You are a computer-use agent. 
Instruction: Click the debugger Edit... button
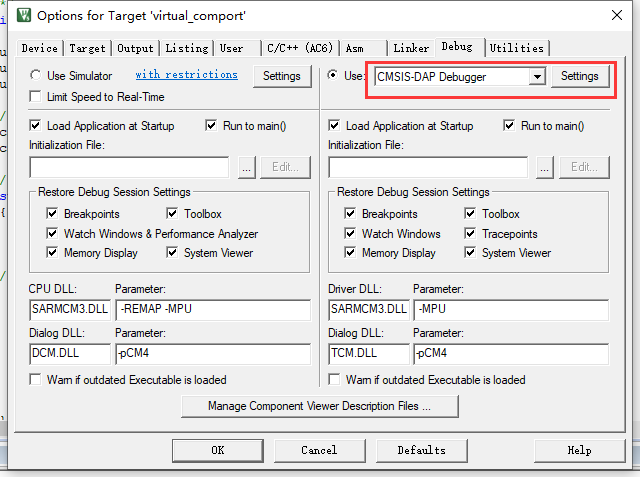pos(584,167)
